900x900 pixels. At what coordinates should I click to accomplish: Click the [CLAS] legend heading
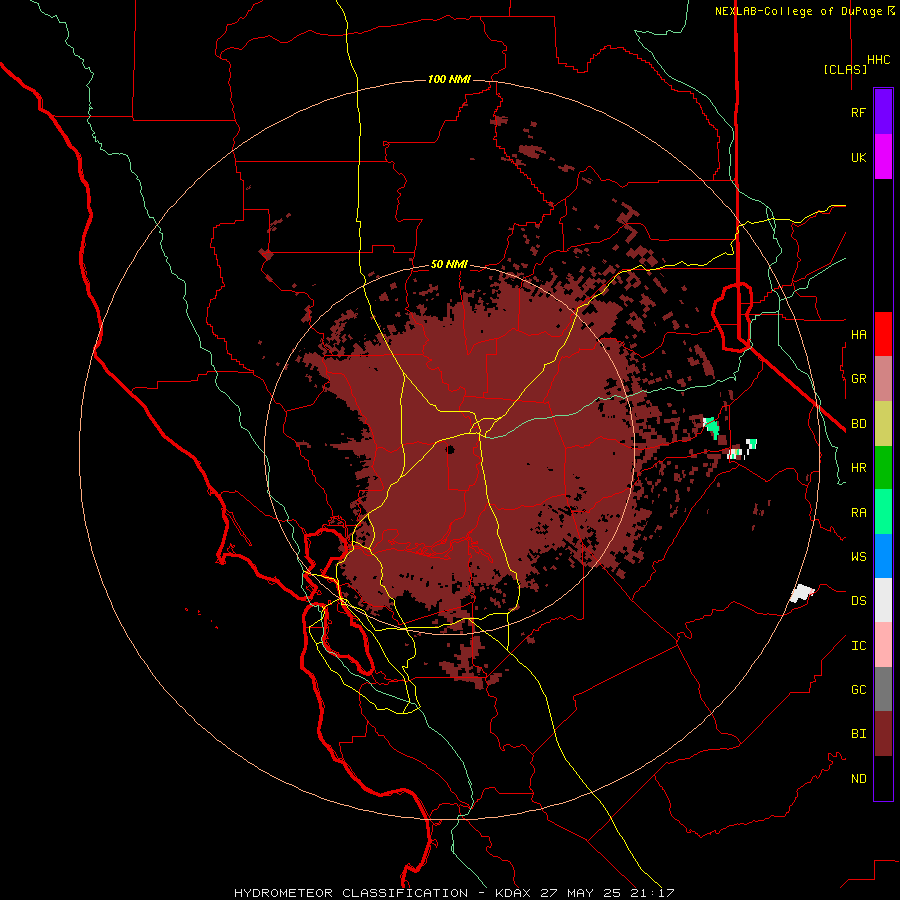coord(845,69)
